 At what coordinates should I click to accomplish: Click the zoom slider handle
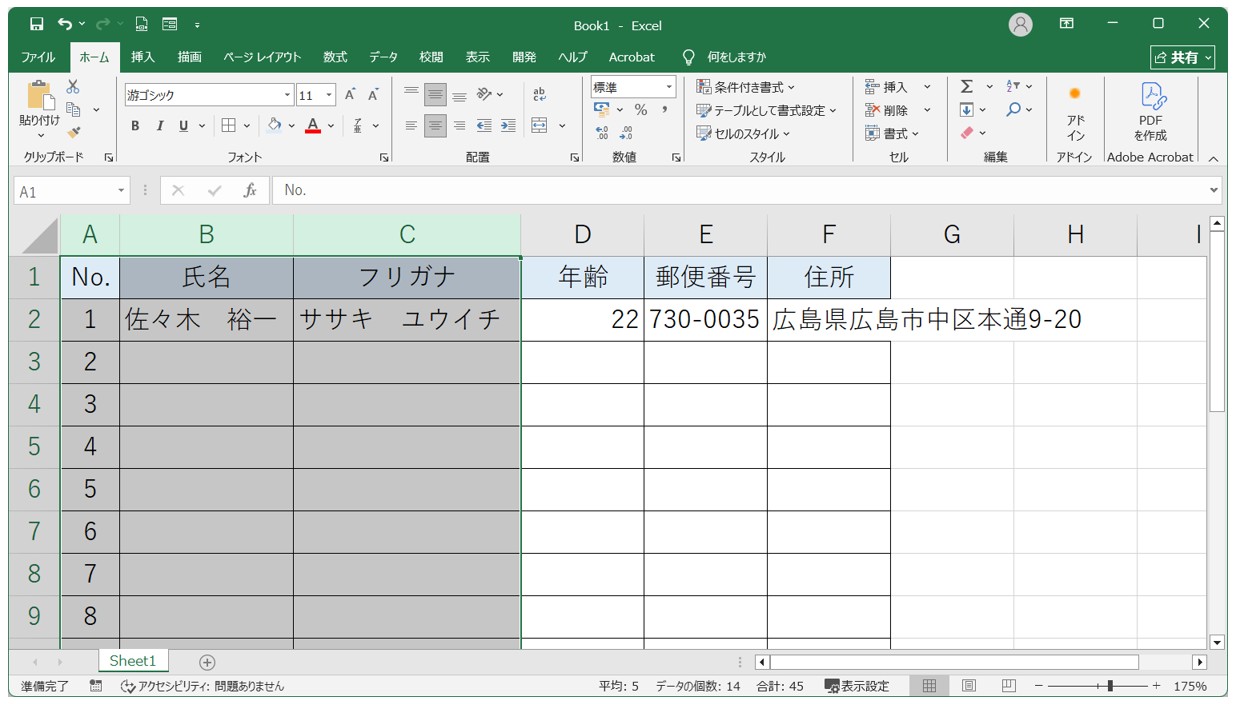point(1110,686)
